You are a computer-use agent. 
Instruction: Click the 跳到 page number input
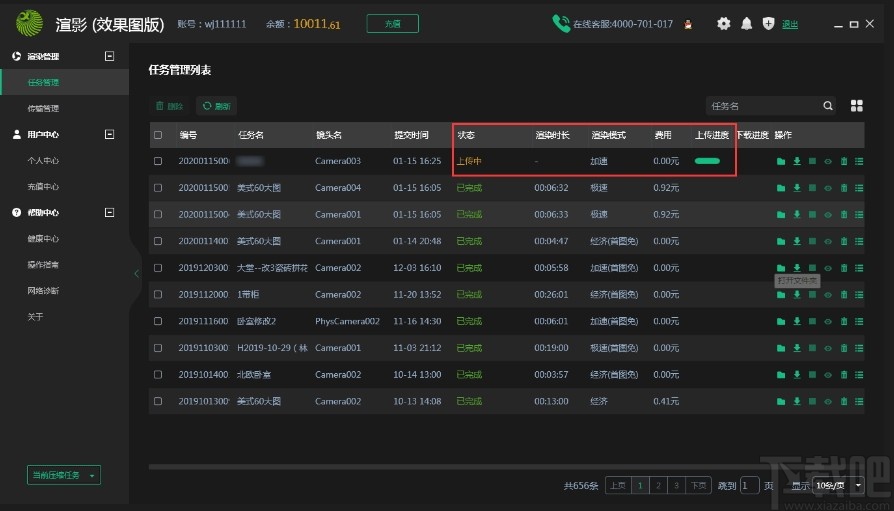tap(749, 485)
